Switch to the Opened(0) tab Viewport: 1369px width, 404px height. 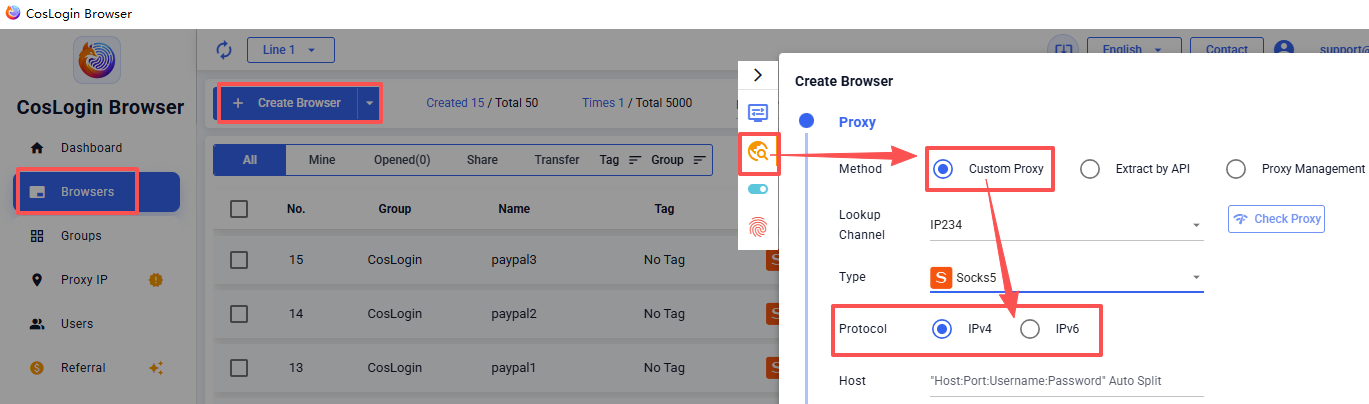tap(402, 160)
